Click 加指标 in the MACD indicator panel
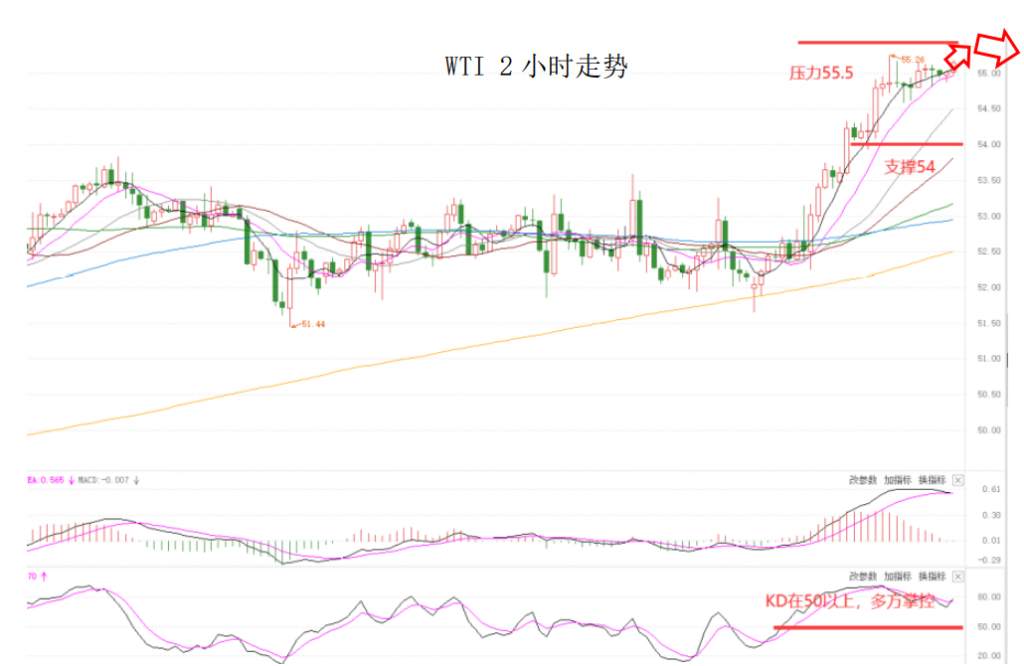This screenshot has height=666, width=1024. point(897,480)
